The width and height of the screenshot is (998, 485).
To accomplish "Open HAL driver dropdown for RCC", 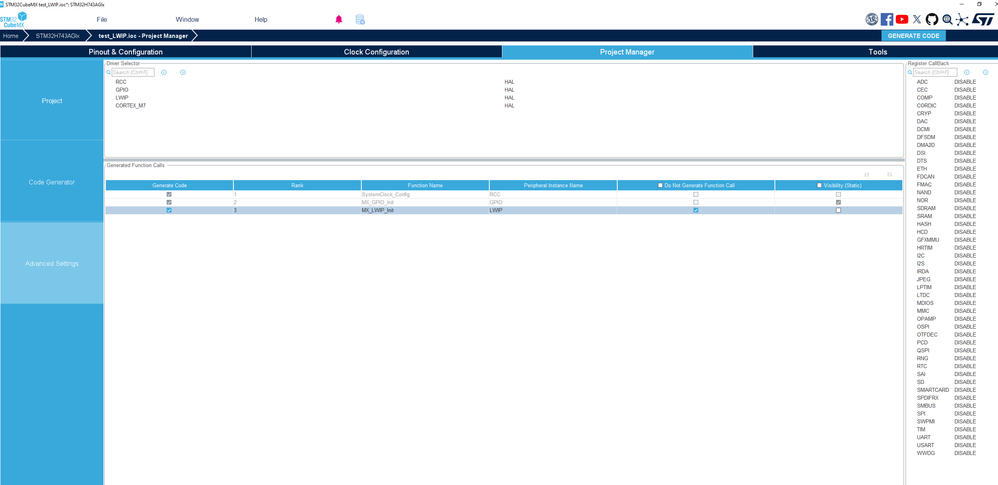I will pos(509,82).
